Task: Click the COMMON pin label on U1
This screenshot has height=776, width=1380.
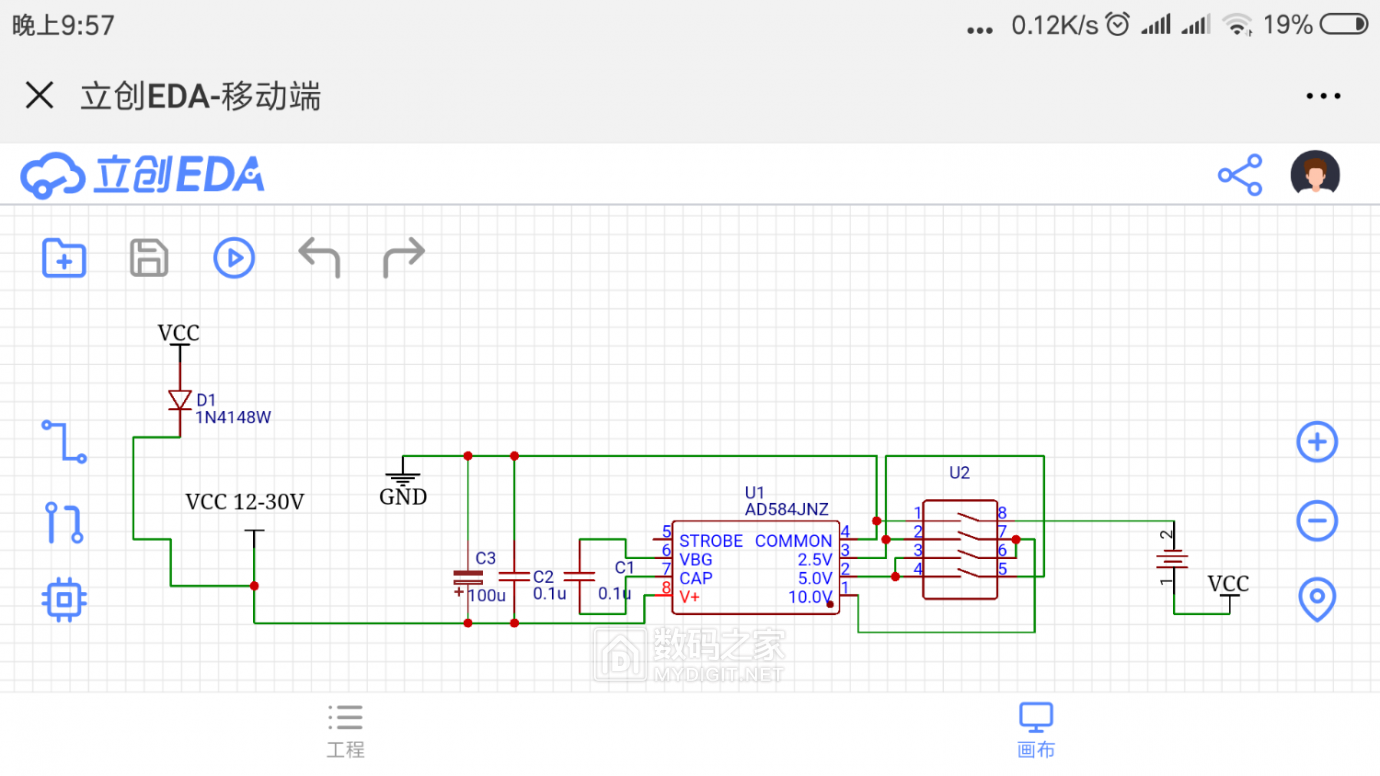Action: click(794, 541)
